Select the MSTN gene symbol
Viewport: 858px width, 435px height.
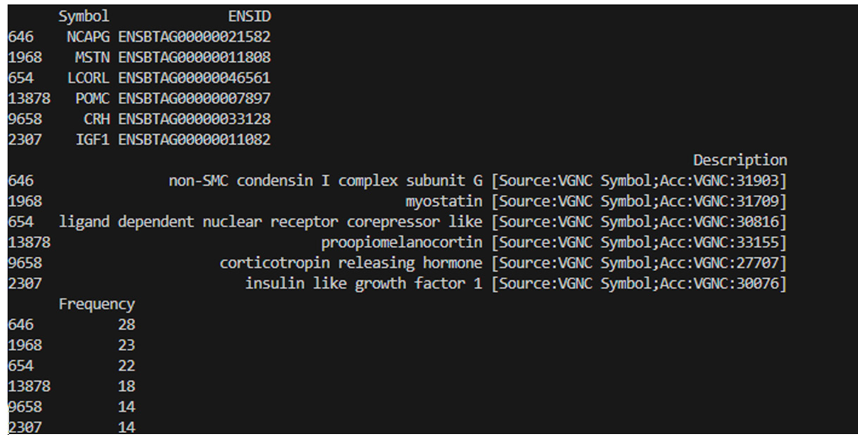coord(92,57)
